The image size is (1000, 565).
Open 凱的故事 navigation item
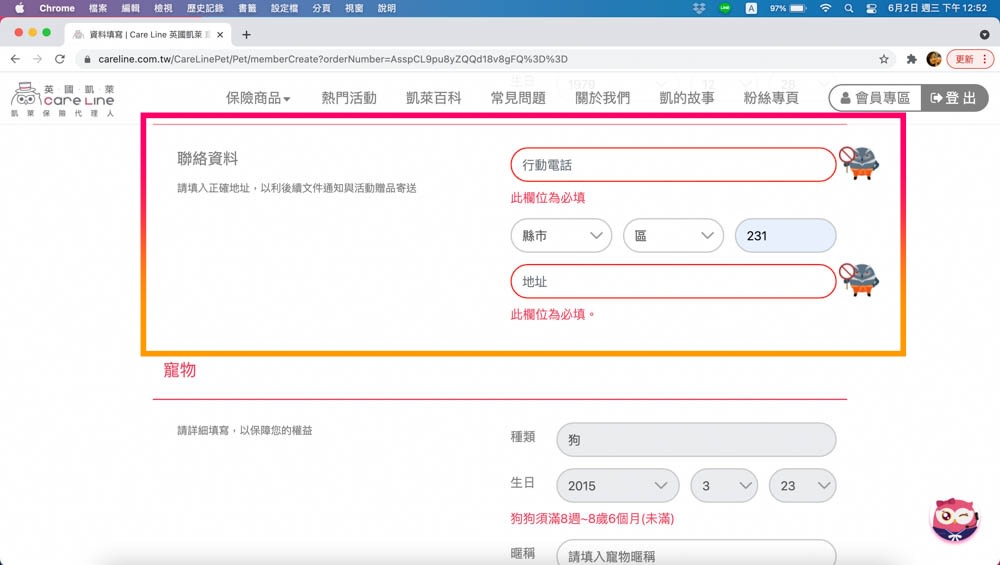(x=687, y=98)
